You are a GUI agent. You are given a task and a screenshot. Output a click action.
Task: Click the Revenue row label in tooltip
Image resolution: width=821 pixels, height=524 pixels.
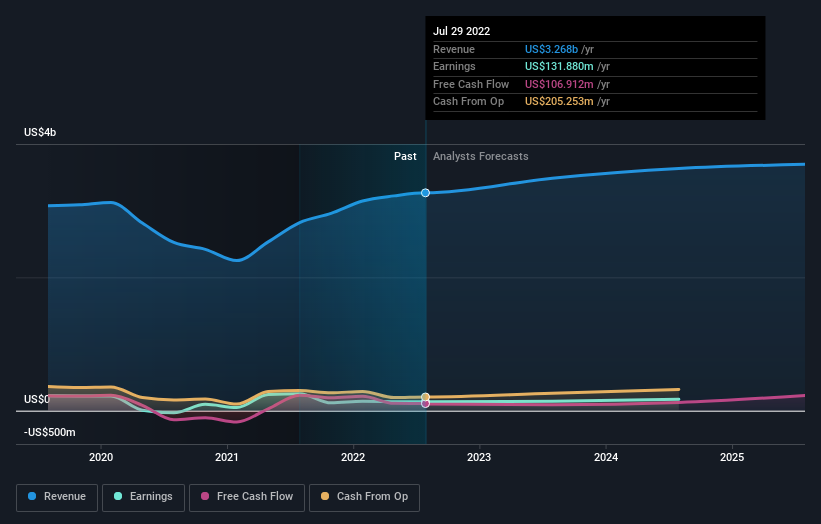pos(454,49)
